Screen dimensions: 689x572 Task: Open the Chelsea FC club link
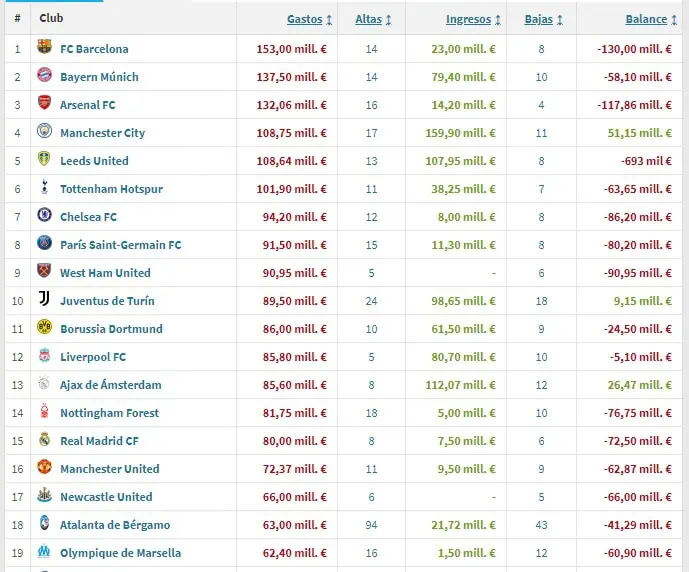88,217
